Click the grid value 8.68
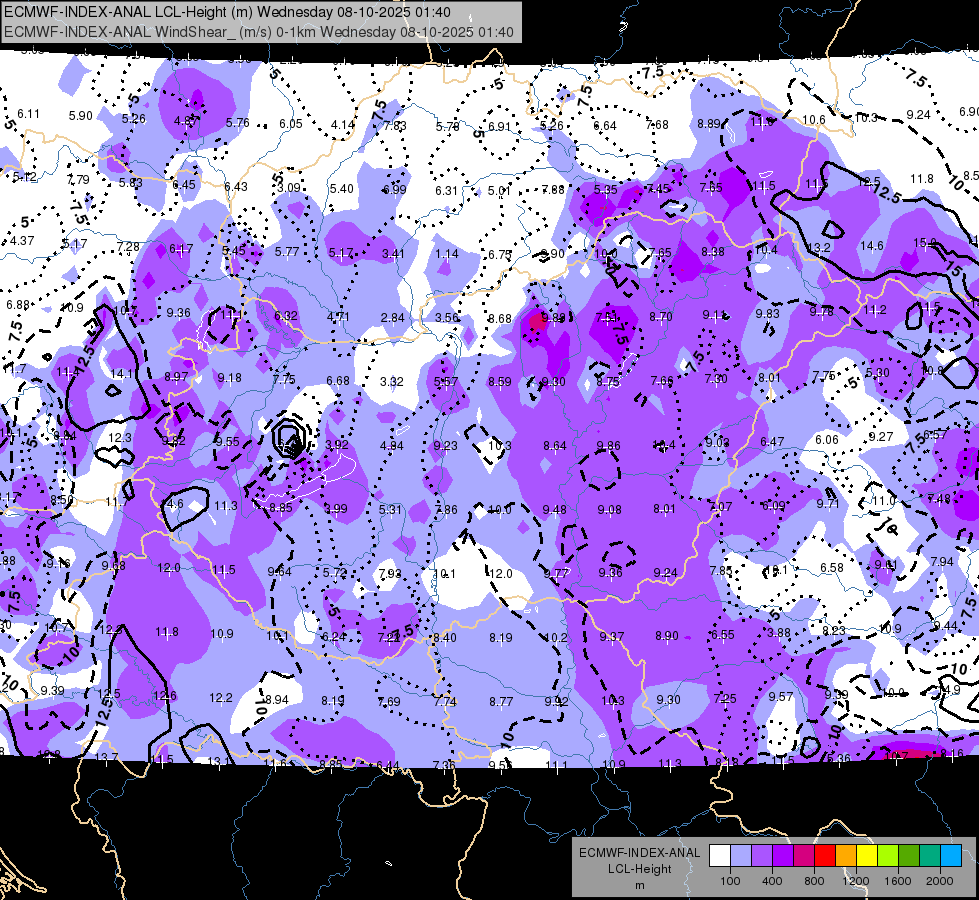Screen dimensions: 979x900 (x=499, y=319)
